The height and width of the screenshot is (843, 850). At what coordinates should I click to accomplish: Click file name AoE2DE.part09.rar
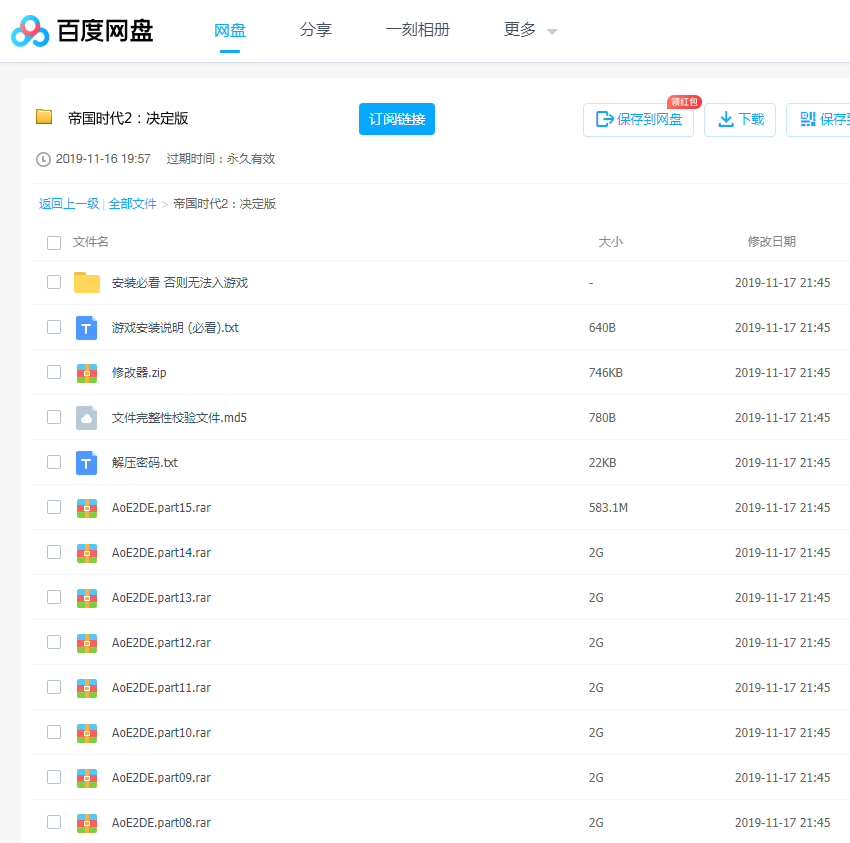point(161,777)
